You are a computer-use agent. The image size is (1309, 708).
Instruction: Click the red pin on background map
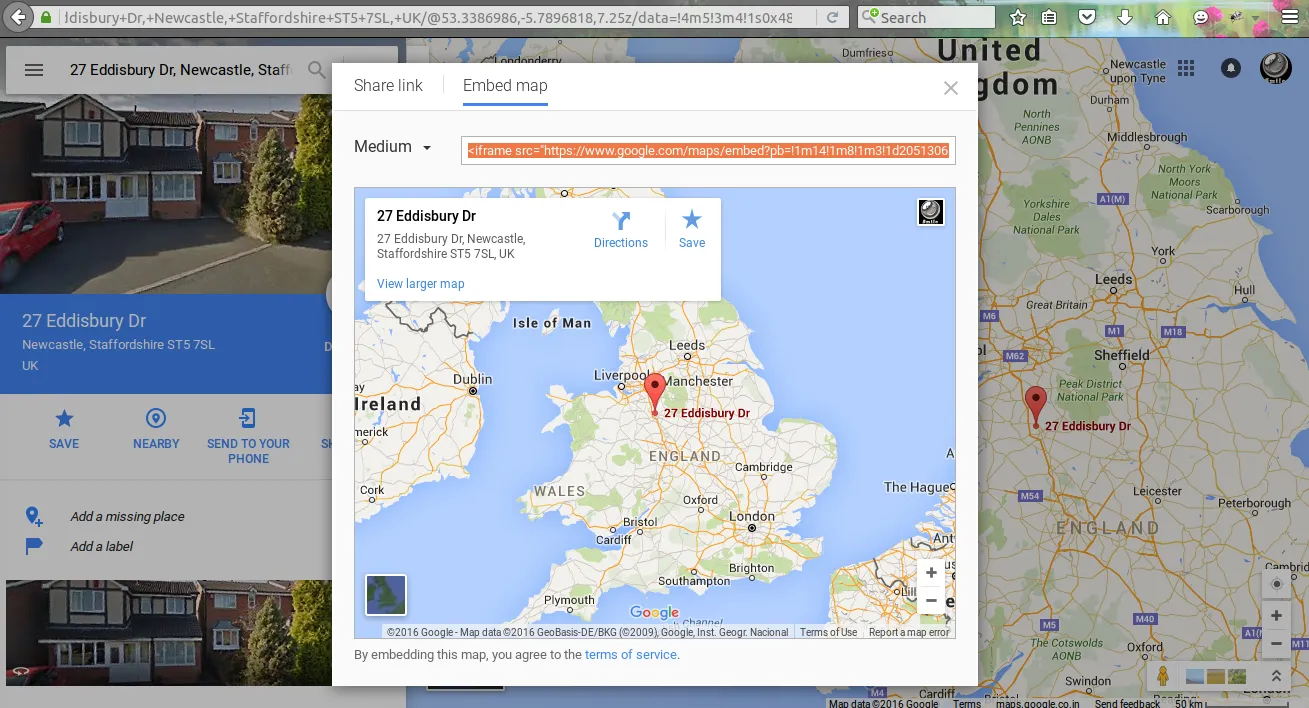pos(1036,407)
